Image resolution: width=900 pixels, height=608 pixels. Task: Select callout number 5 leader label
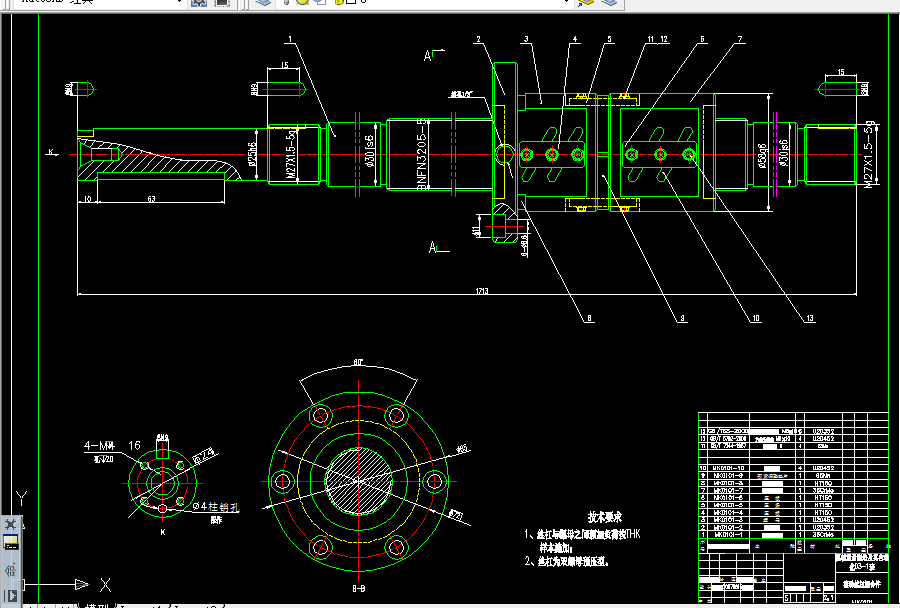pyautogui.click(x=610, y=40)
